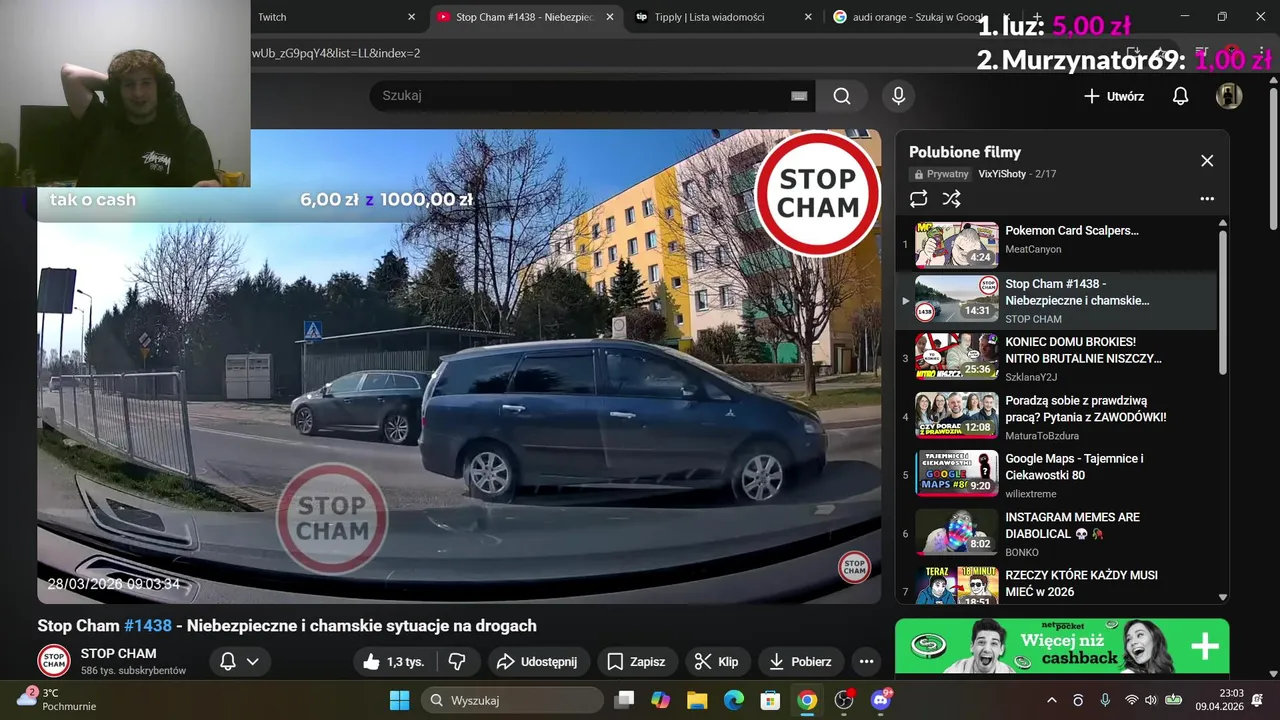Switch to the Twitch browser tab
The height and width of the screenshot is (720, 1280).
pos(330,17)
